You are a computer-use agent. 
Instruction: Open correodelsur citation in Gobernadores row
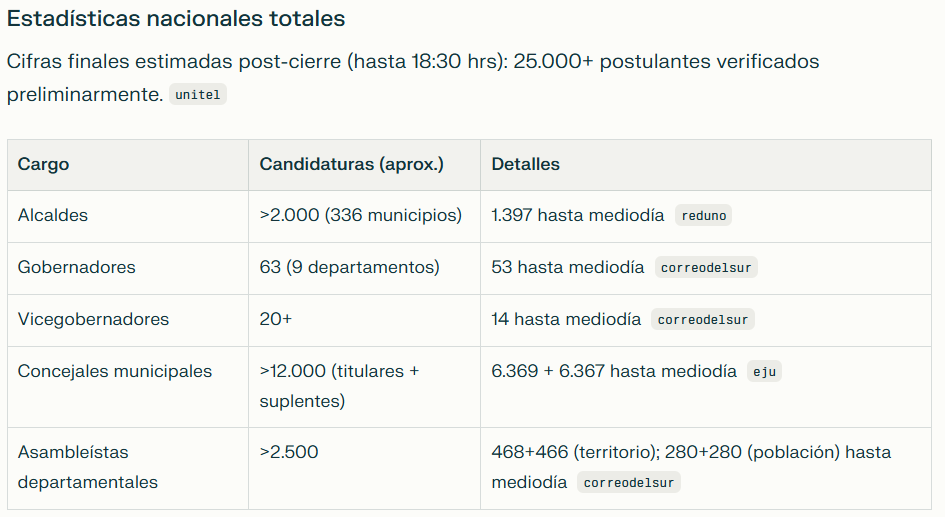(706, 267)
